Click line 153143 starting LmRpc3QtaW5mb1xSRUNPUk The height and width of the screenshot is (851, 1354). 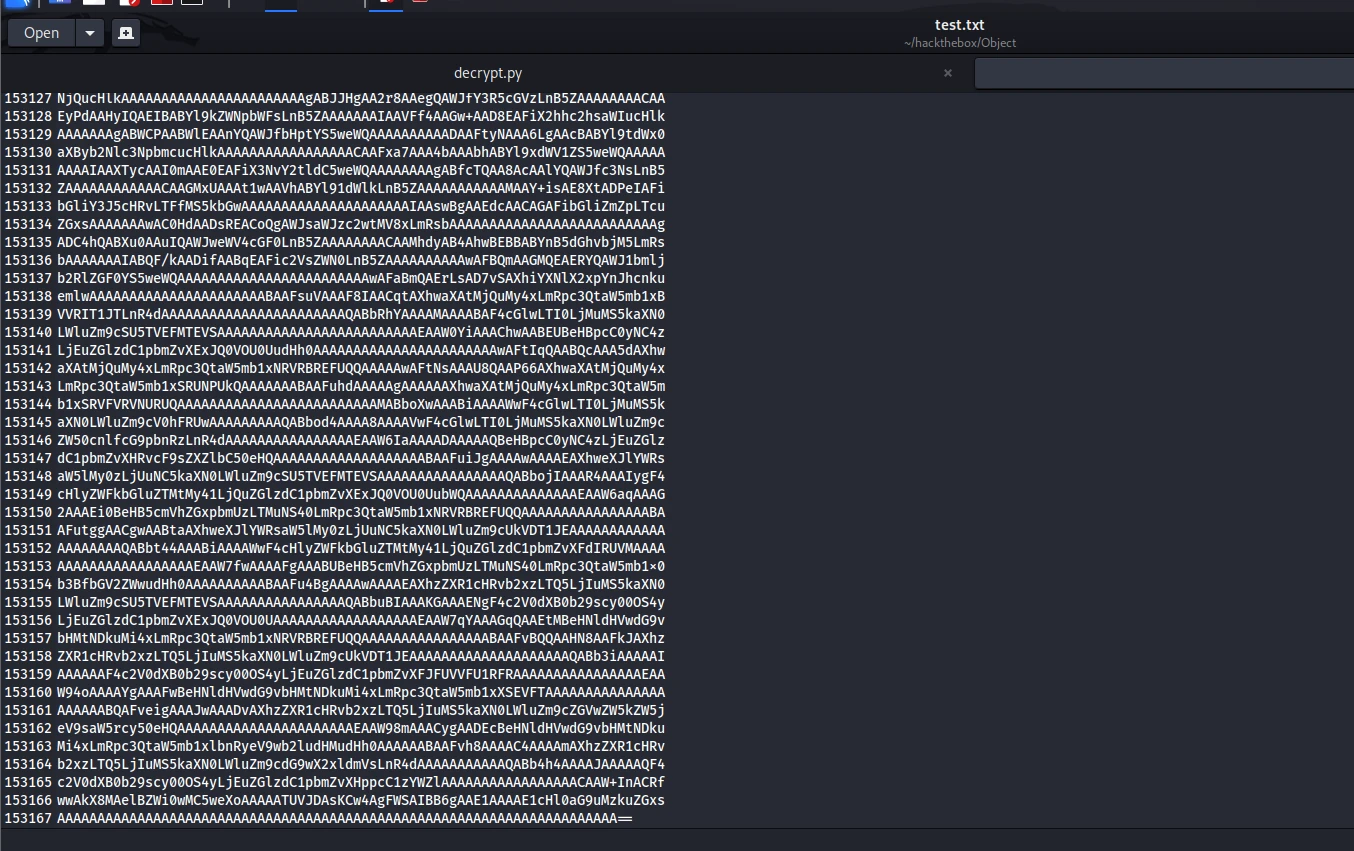[361, 386]
